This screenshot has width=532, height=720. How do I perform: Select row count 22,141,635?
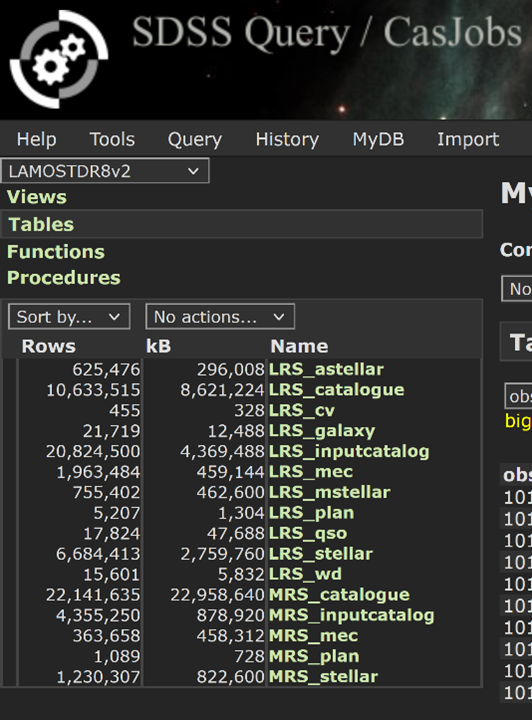[x=93, y=595]
